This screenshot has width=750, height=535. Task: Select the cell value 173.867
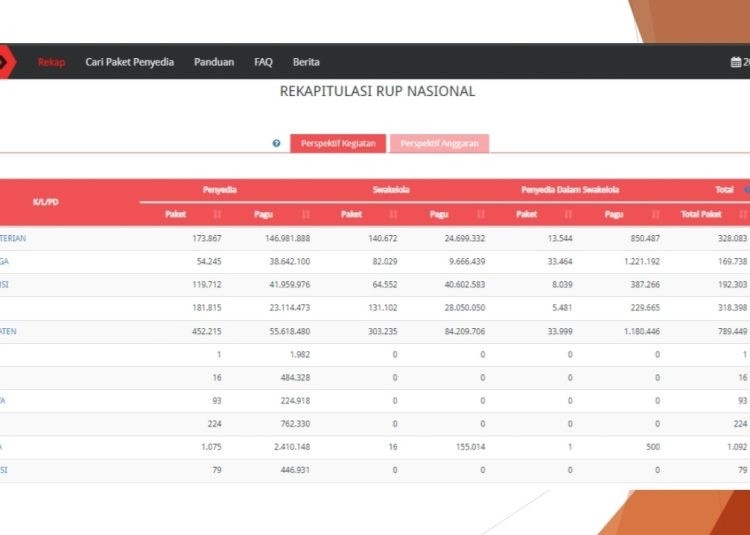click(207, 238)
